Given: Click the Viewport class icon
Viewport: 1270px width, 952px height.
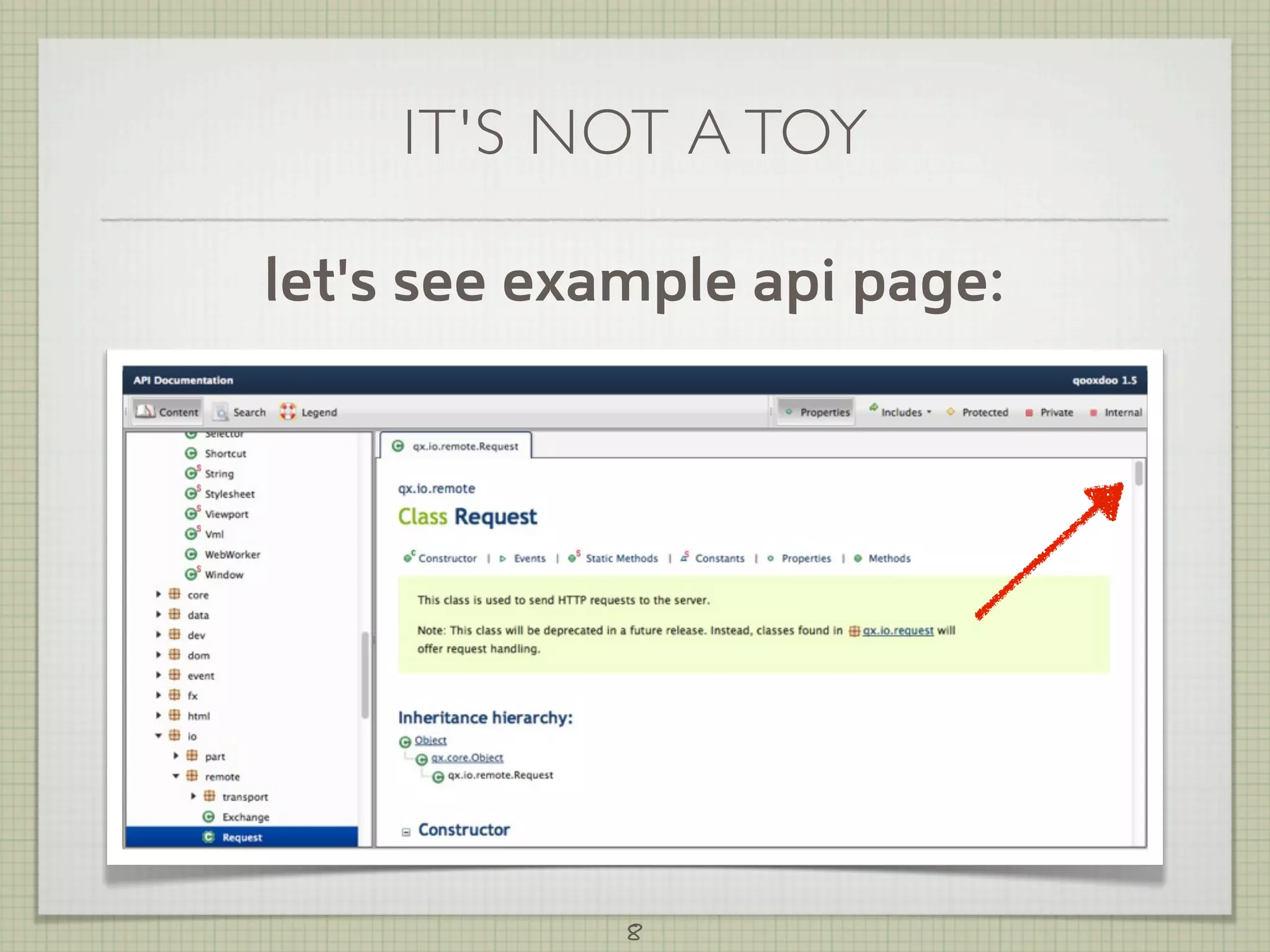Looking at the screenshot, I should tap(192, 514).
